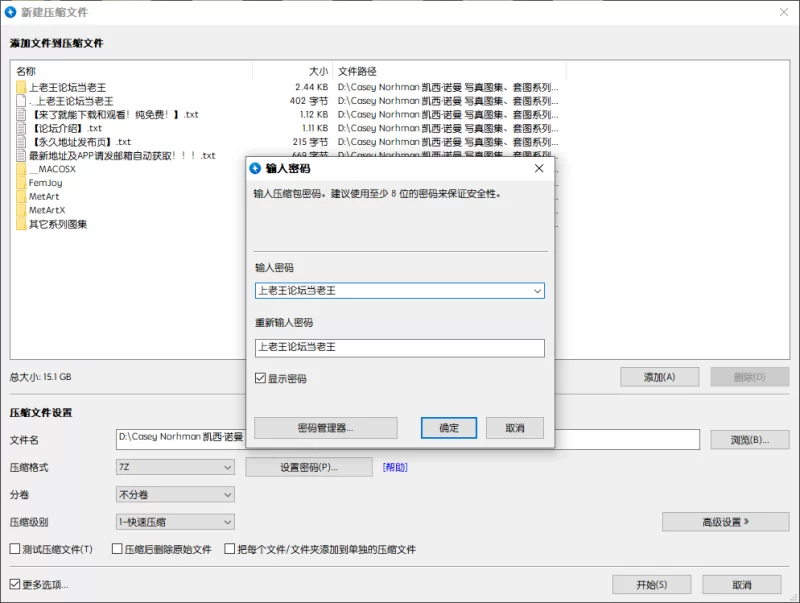This screenshot has width=800, height=603.
Task: Open the 帮助 link next to 设置密码
Action: [x=394, y=467]
